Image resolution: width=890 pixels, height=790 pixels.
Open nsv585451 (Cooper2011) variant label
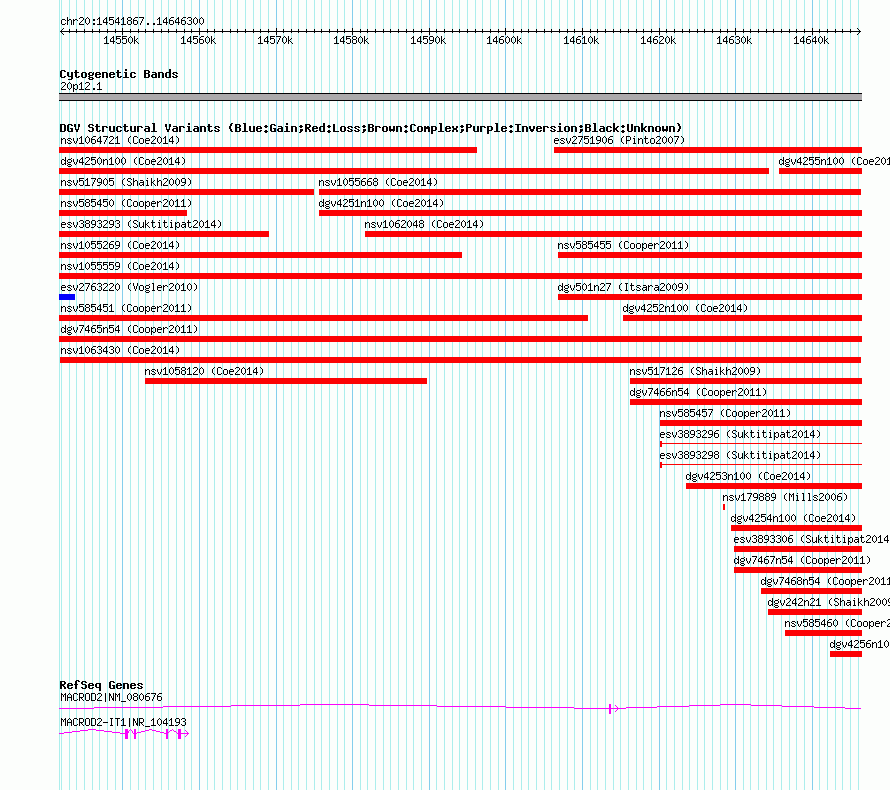point(126,308)
